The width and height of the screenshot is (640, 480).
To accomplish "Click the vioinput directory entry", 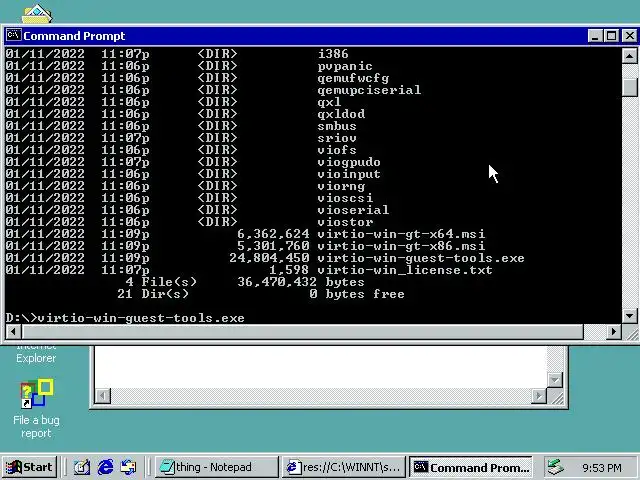I will 349,174.
